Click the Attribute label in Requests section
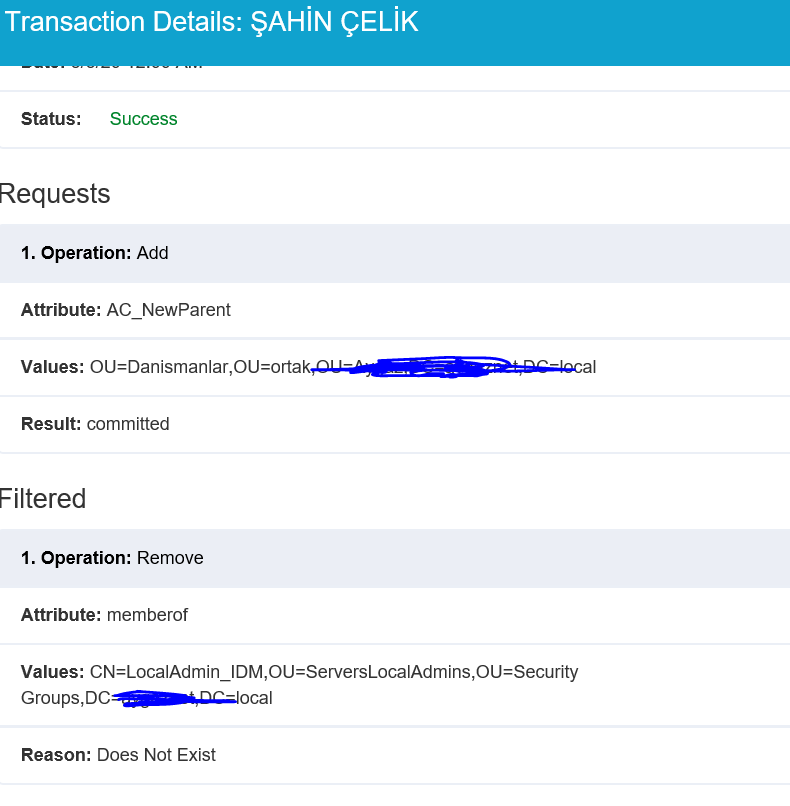This screenshot has width=790, height=806. [x=61, y=310]
